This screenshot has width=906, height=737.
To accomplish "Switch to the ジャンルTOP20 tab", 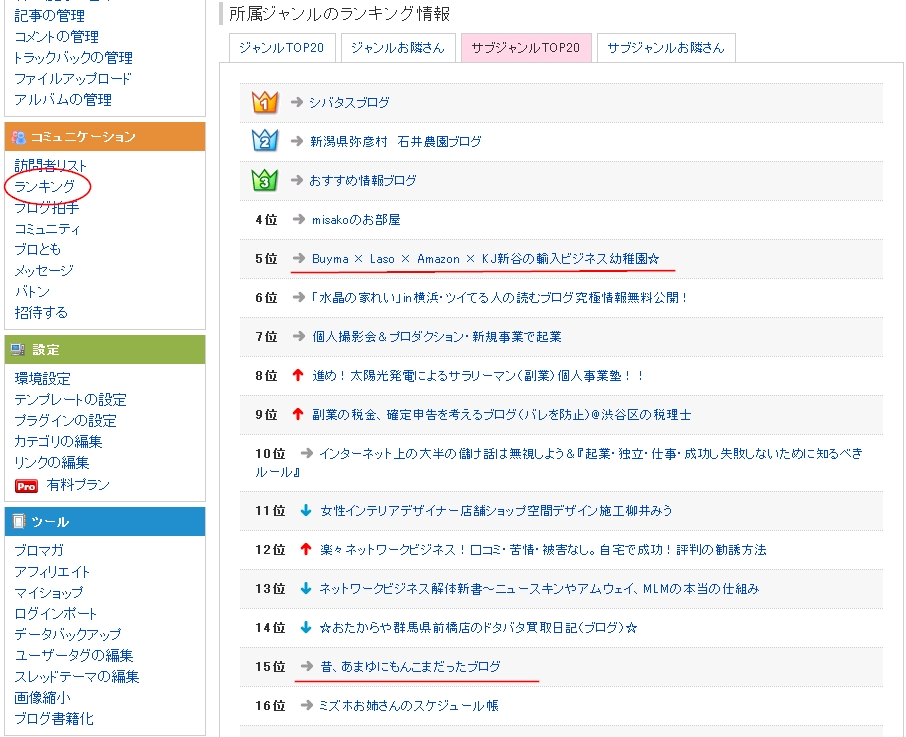I will (x=280, y=48).
